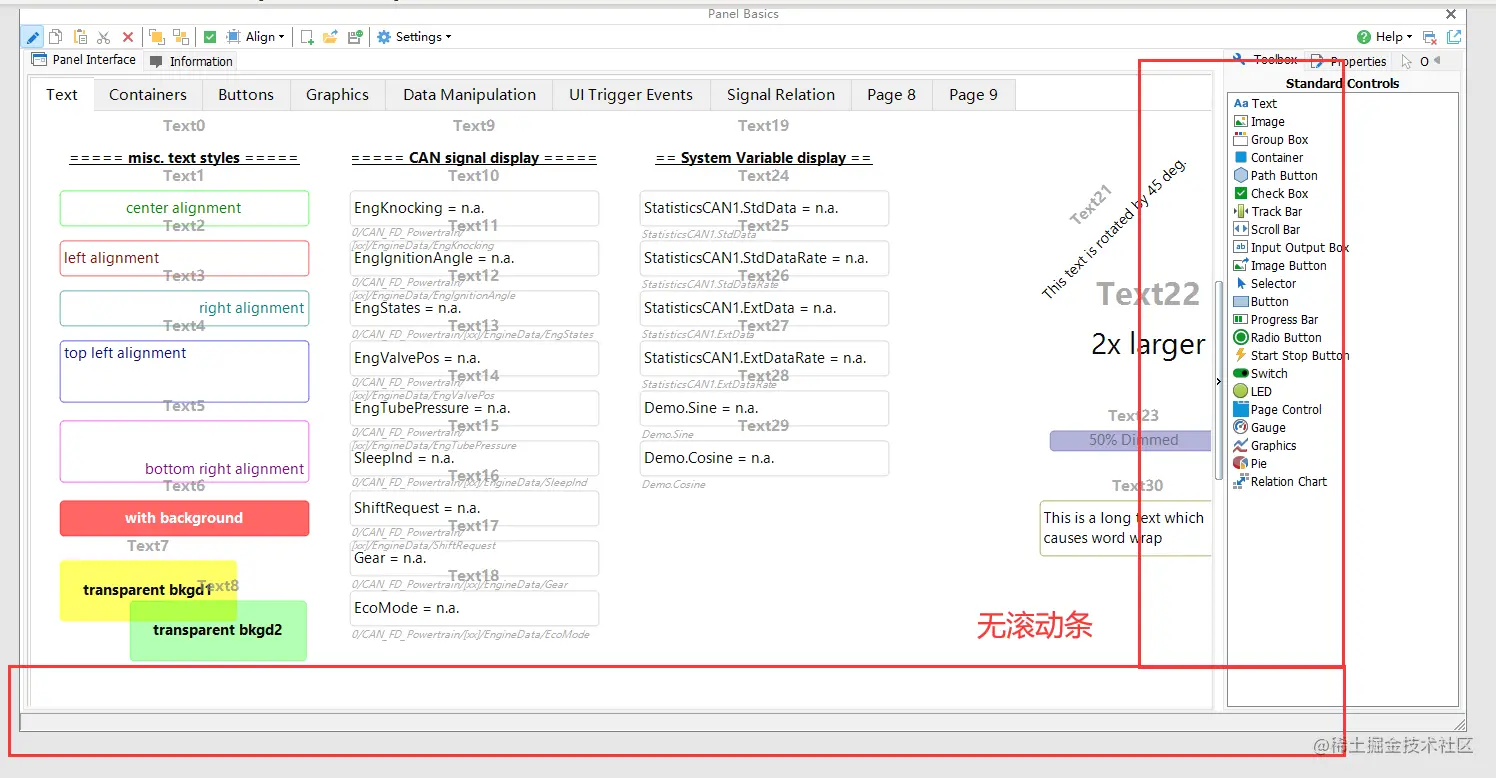This screenshot has height=778, width=1496.
Task: Switch to the Toolbox tab
Action: click(x=1265, y=60)
